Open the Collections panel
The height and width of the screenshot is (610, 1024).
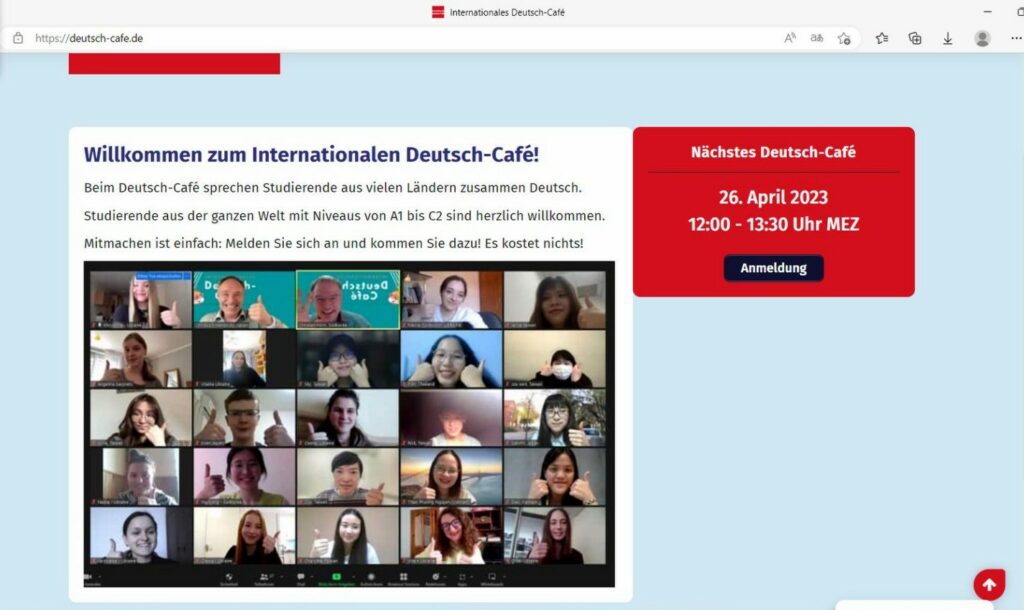pyautogui.click(x=915, y=39)
